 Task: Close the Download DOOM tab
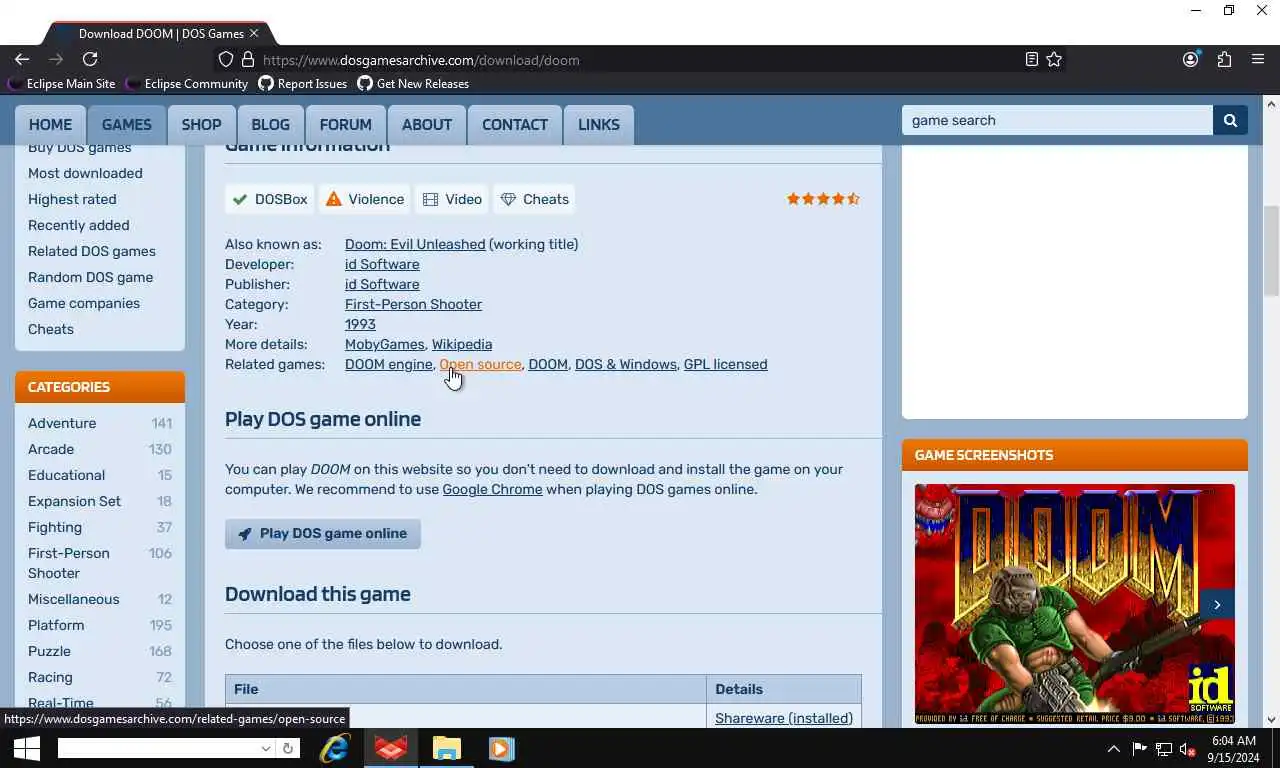coord(254,33)
